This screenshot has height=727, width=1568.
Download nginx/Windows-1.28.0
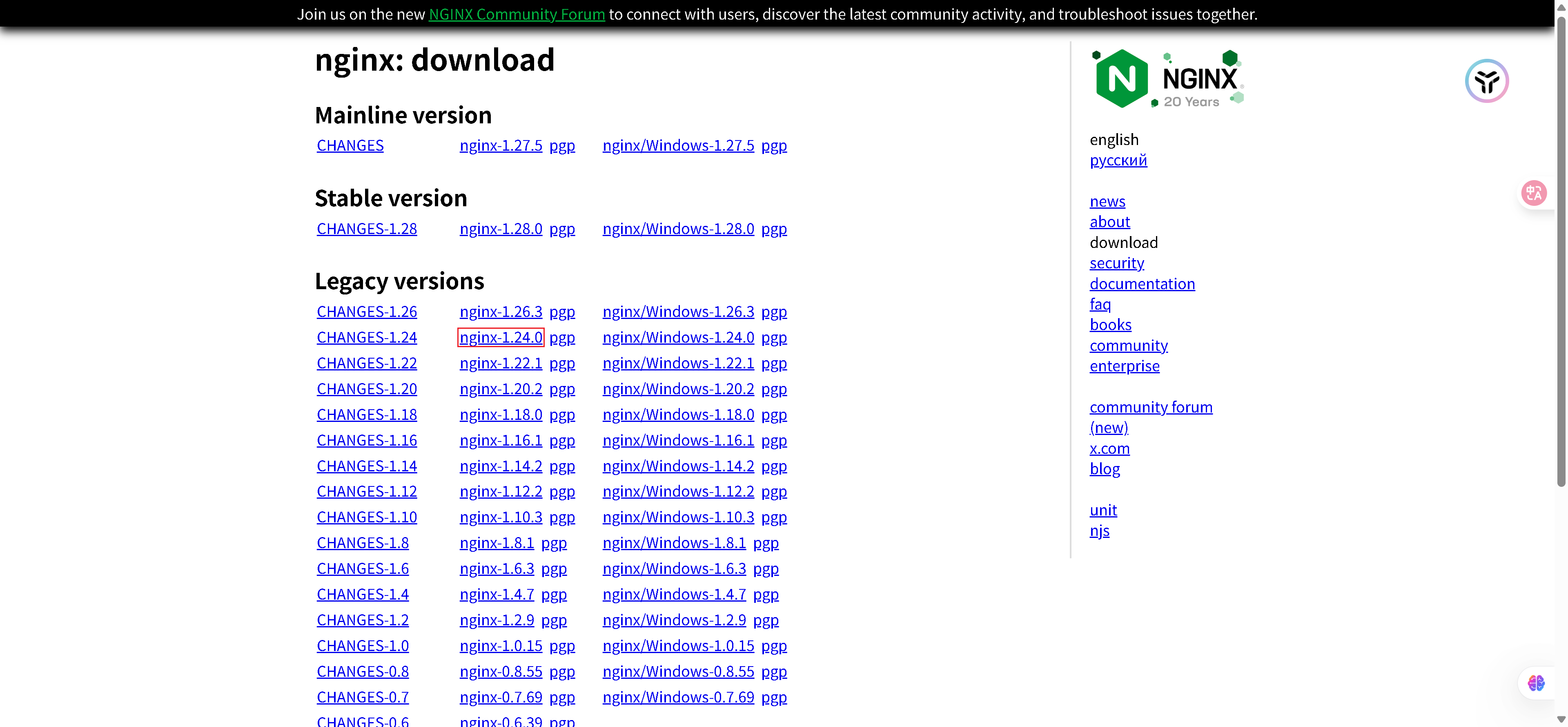(x=678, y=229)
